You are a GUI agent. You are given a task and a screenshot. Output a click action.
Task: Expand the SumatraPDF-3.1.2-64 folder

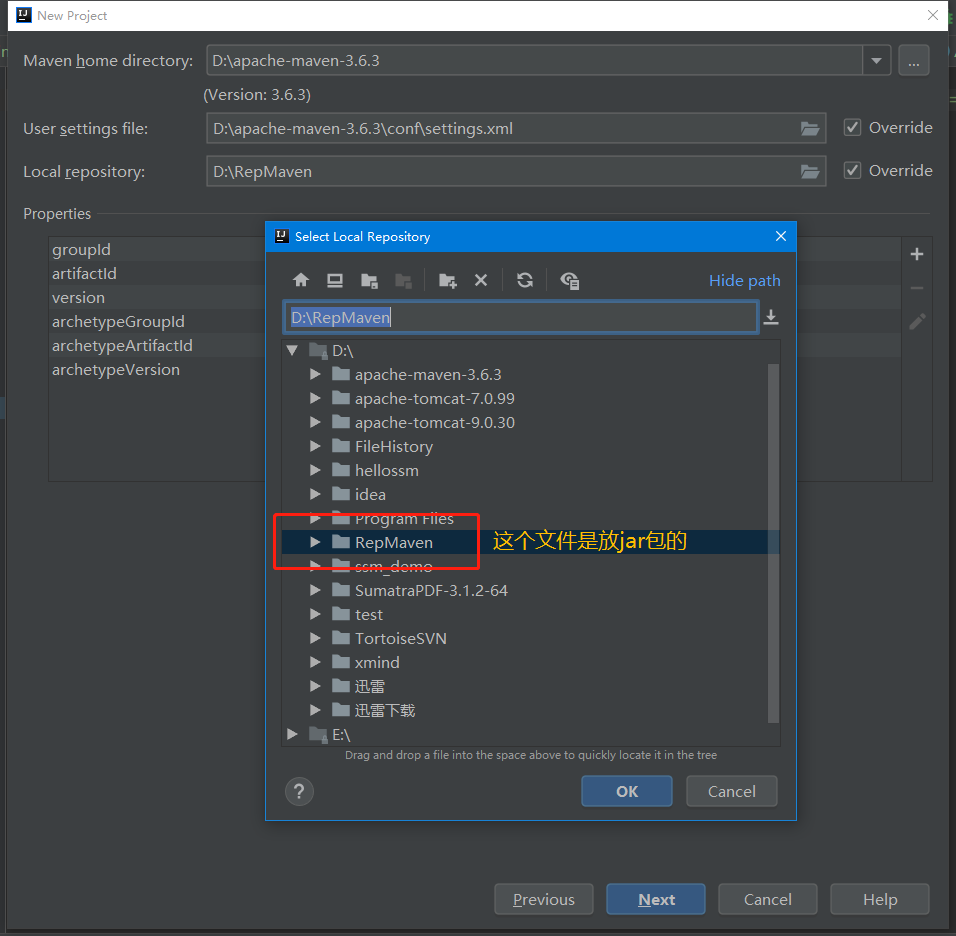point(315,590)
